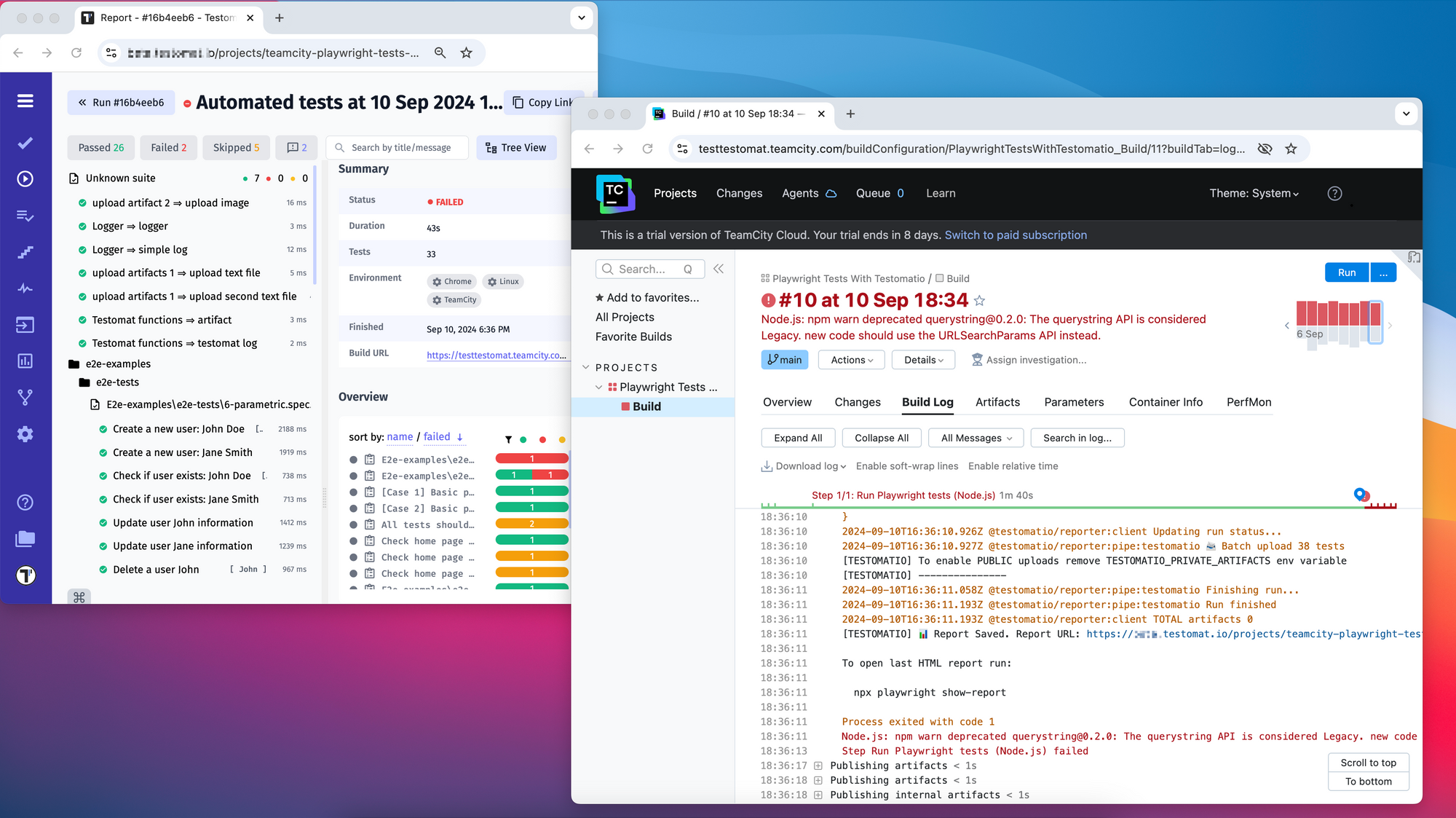Screen dimensions: 1456x818
Task: Collapse the PROJECTS section in TeamCity sidebar
Action: (586, 367)
